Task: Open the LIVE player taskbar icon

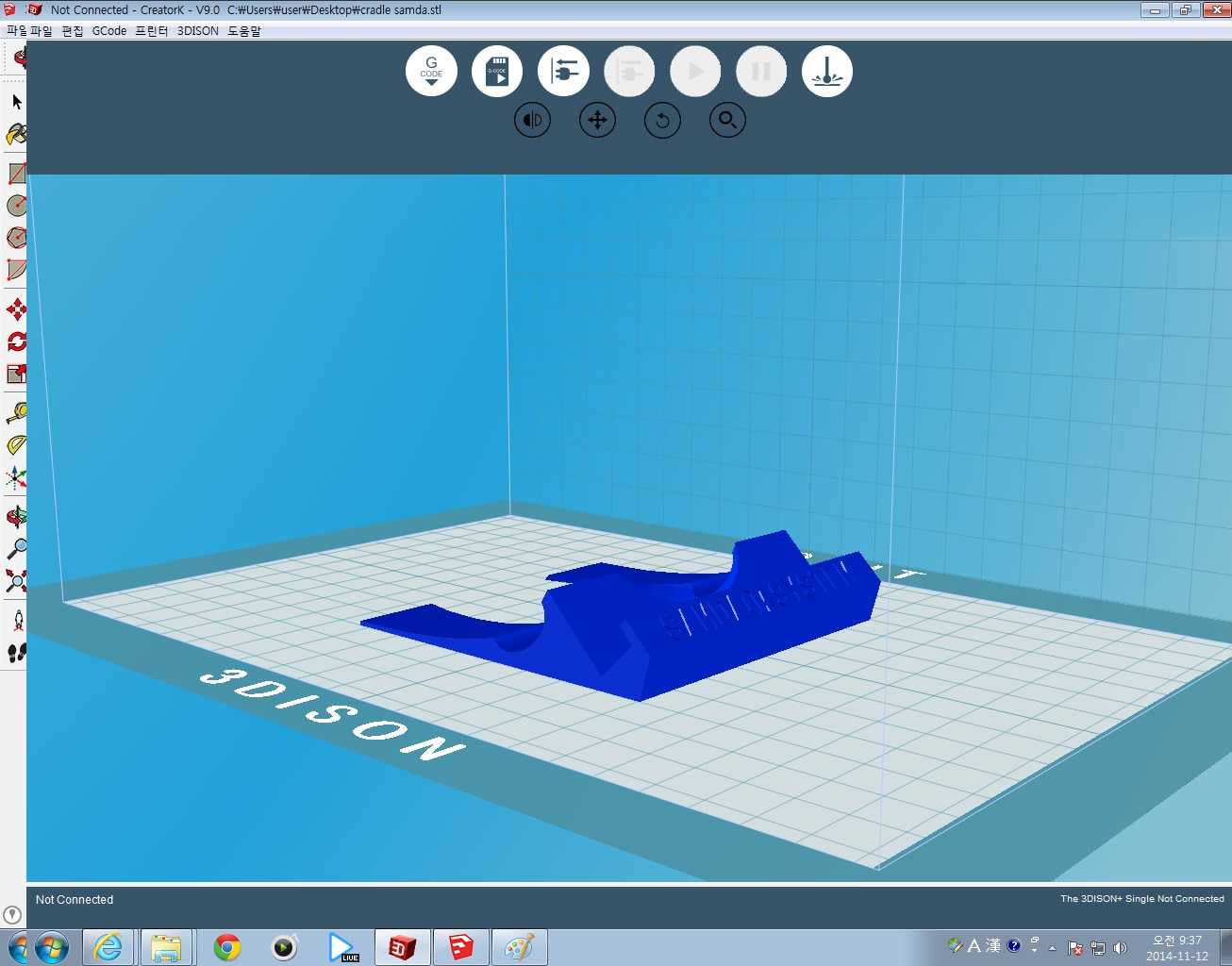Action: (x=343, y=947)
